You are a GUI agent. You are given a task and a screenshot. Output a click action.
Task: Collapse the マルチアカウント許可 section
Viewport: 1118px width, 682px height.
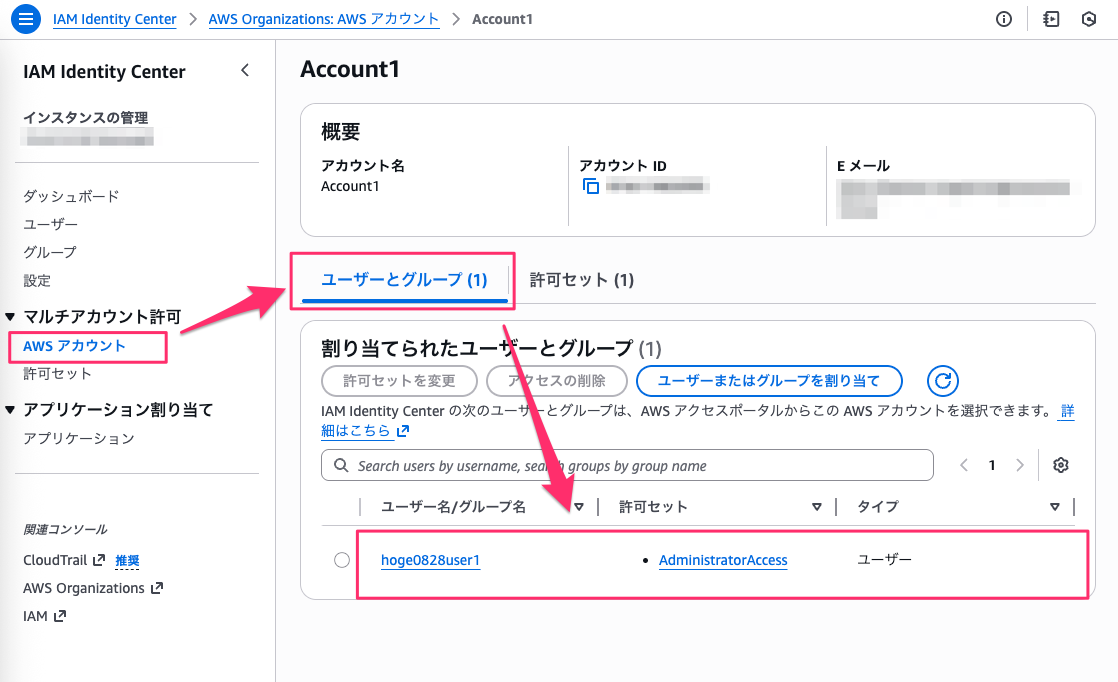[10, 317]
